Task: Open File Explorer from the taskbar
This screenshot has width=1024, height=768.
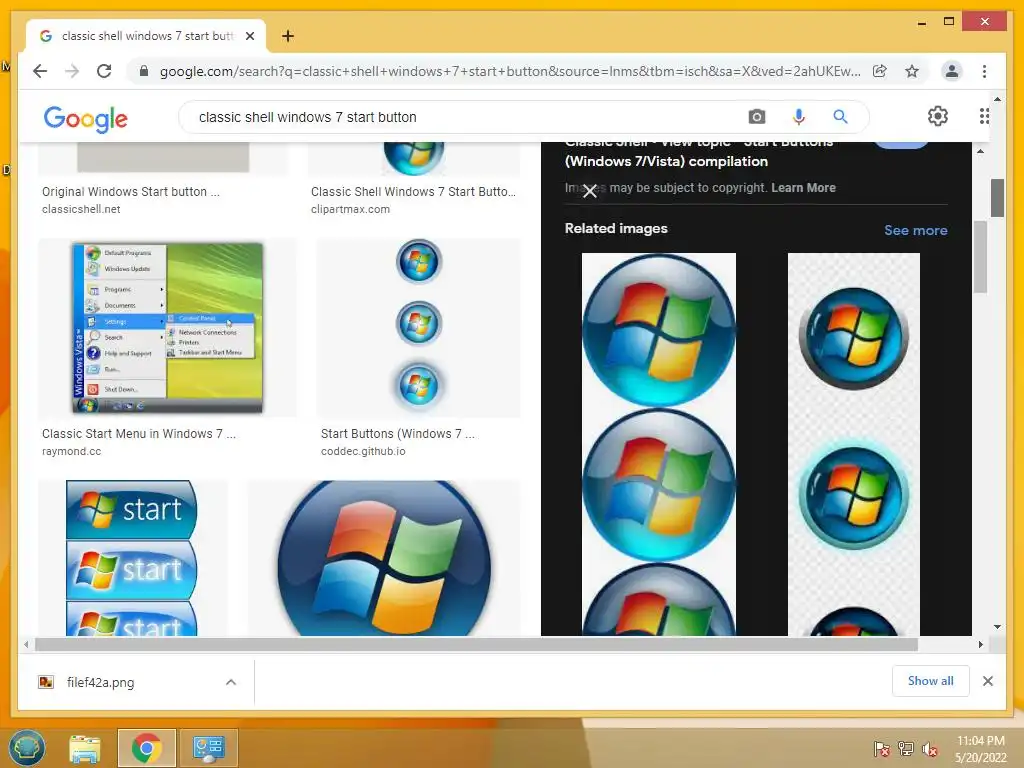Action: (85, 748)
